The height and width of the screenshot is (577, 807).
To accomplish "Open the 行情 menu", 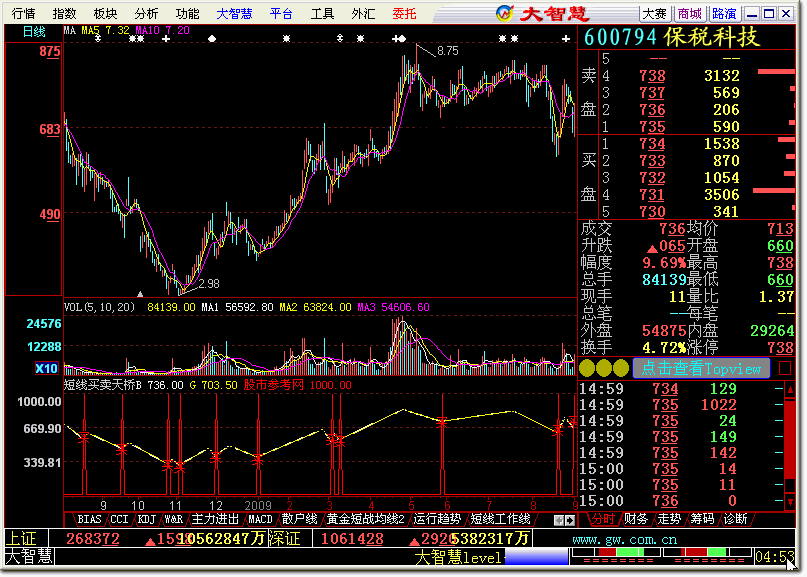I will (23, 13).
